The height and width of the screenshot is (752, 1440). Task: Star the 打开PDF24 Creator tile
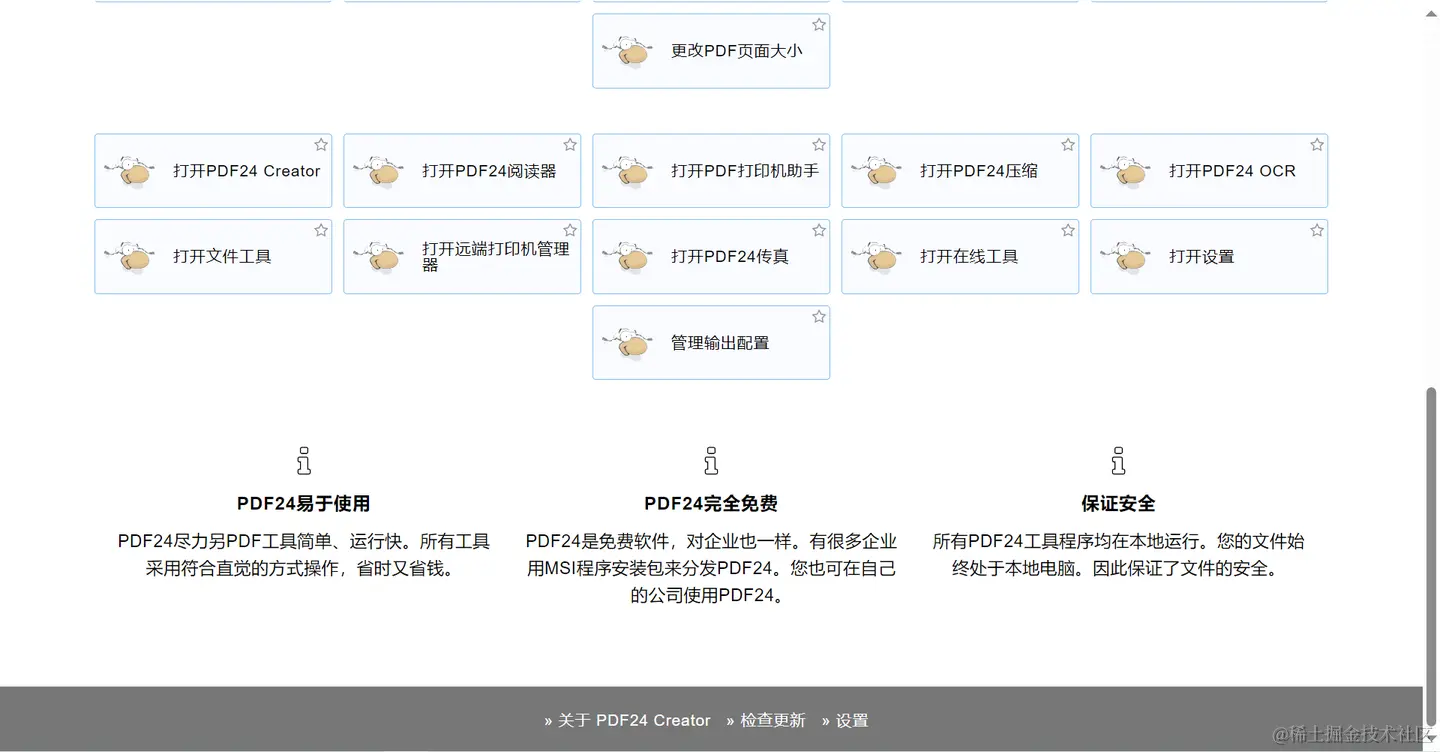[x=321, y=145]
